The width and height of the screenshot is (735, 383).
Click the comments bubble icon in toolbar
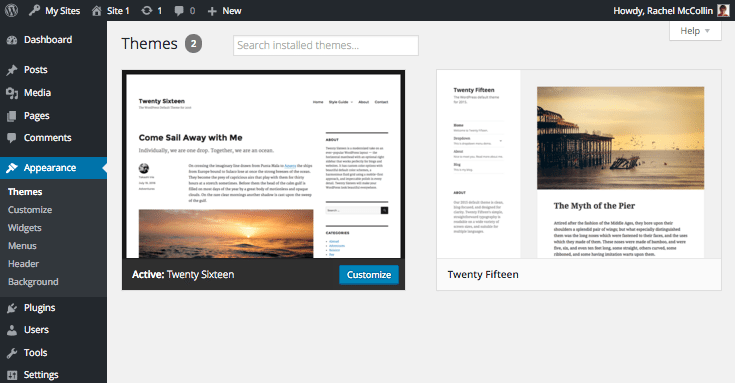(179, 11)
